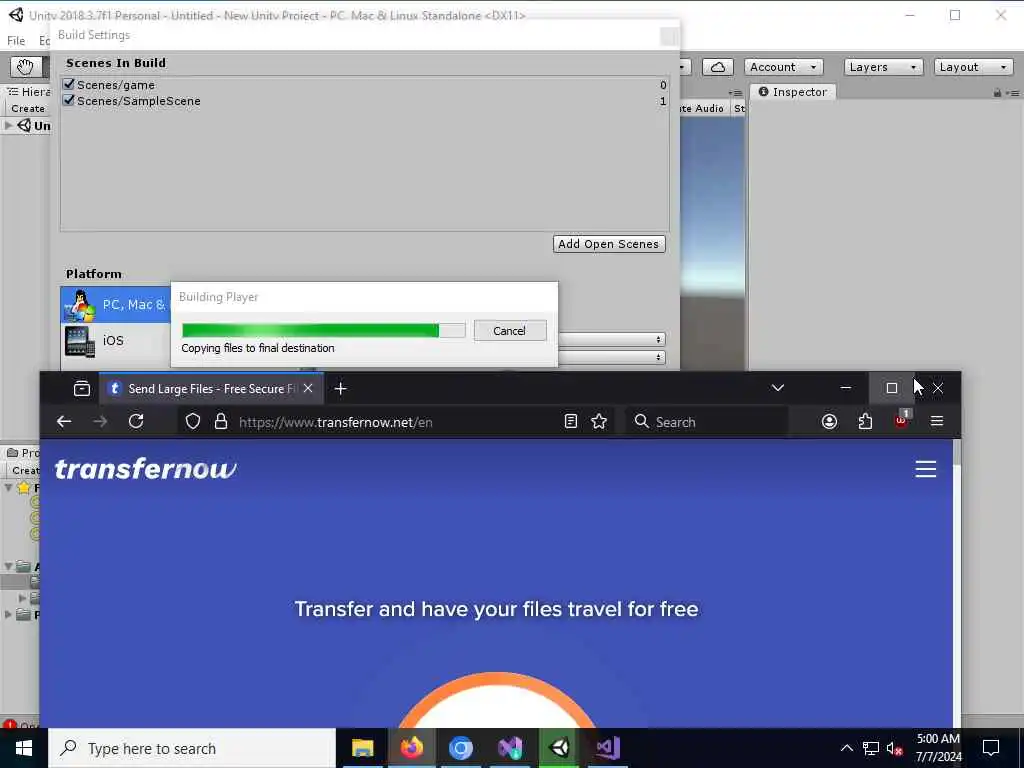Bookmark this page with star icon
This screenshot has width=1024, height=768.
point(599,422)
